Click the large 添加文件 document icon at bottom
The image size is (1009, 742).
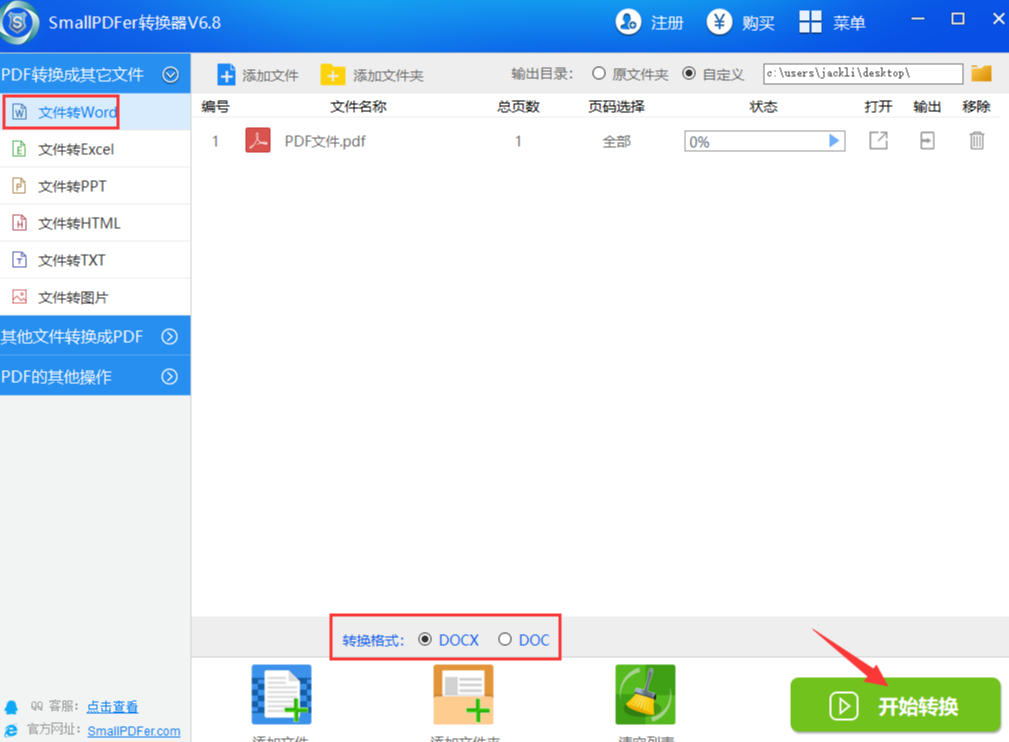tap(281, 695)
